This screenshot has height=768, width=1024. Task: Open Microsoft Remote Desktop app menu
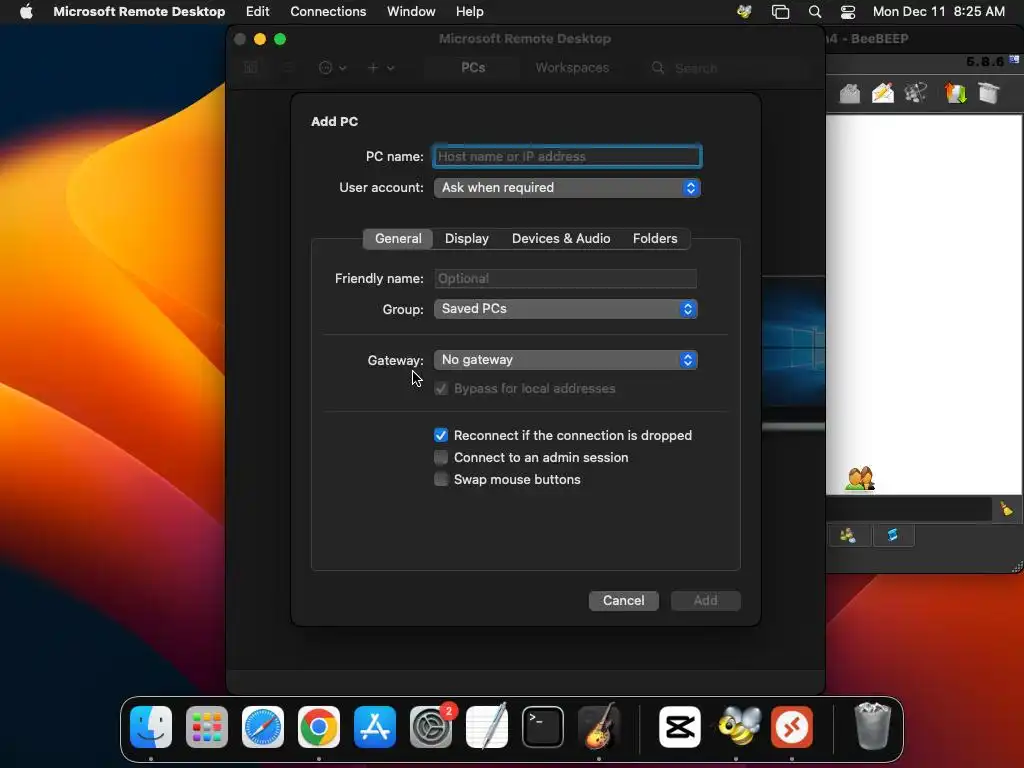coord(139,12)
